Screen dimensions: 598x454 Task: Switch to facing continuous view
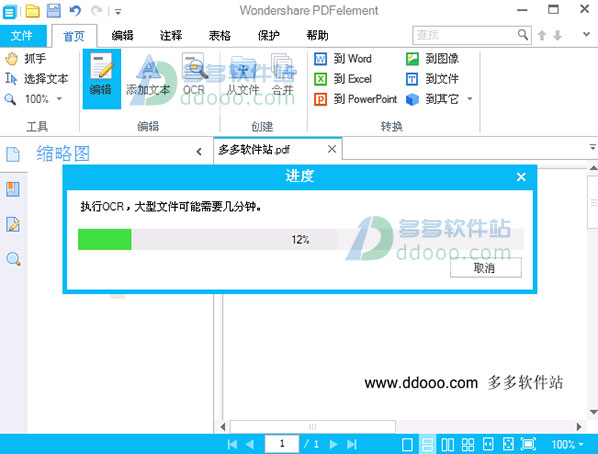tap(468, 444)
